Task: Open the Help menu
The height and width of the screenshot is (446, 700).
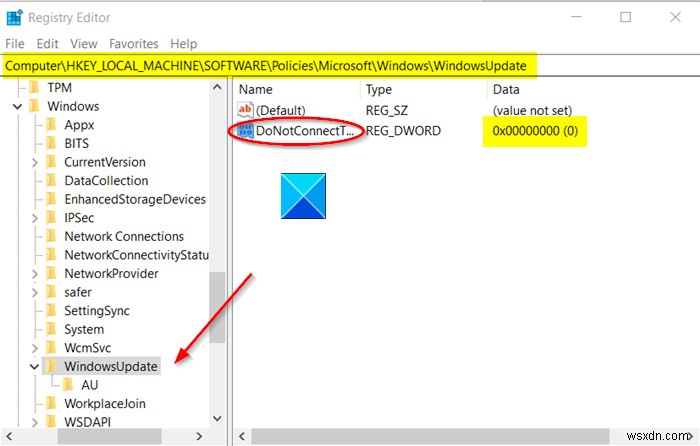Action: coord(183,44)
